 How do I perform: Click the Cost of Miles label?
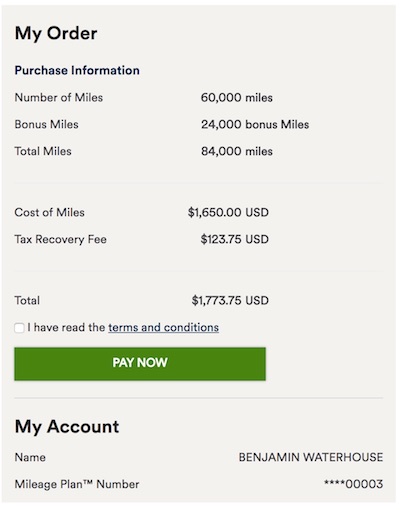click(49, 212)
